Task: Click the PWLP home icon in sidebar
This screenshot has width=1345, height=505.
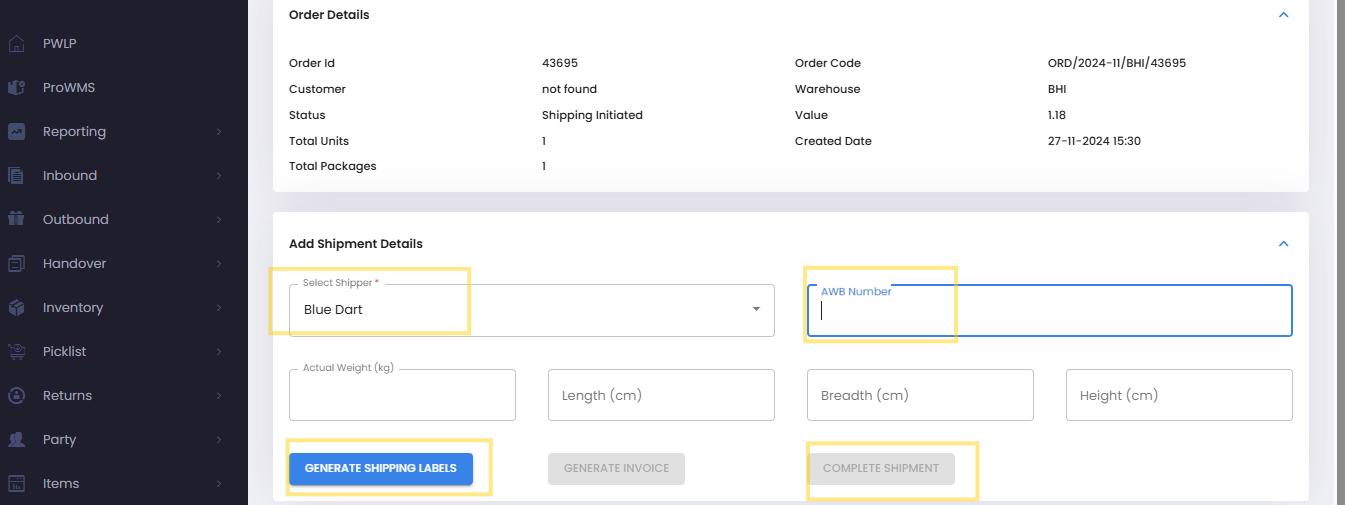Action: click(16, 44)
